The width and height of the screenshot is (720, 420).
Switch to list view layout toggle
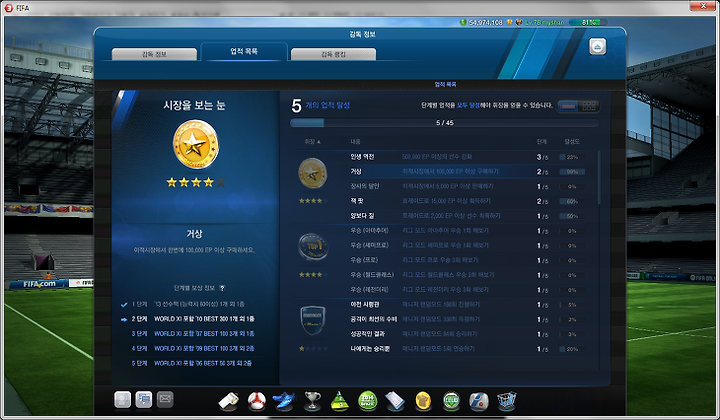click(x=568, y=106)
